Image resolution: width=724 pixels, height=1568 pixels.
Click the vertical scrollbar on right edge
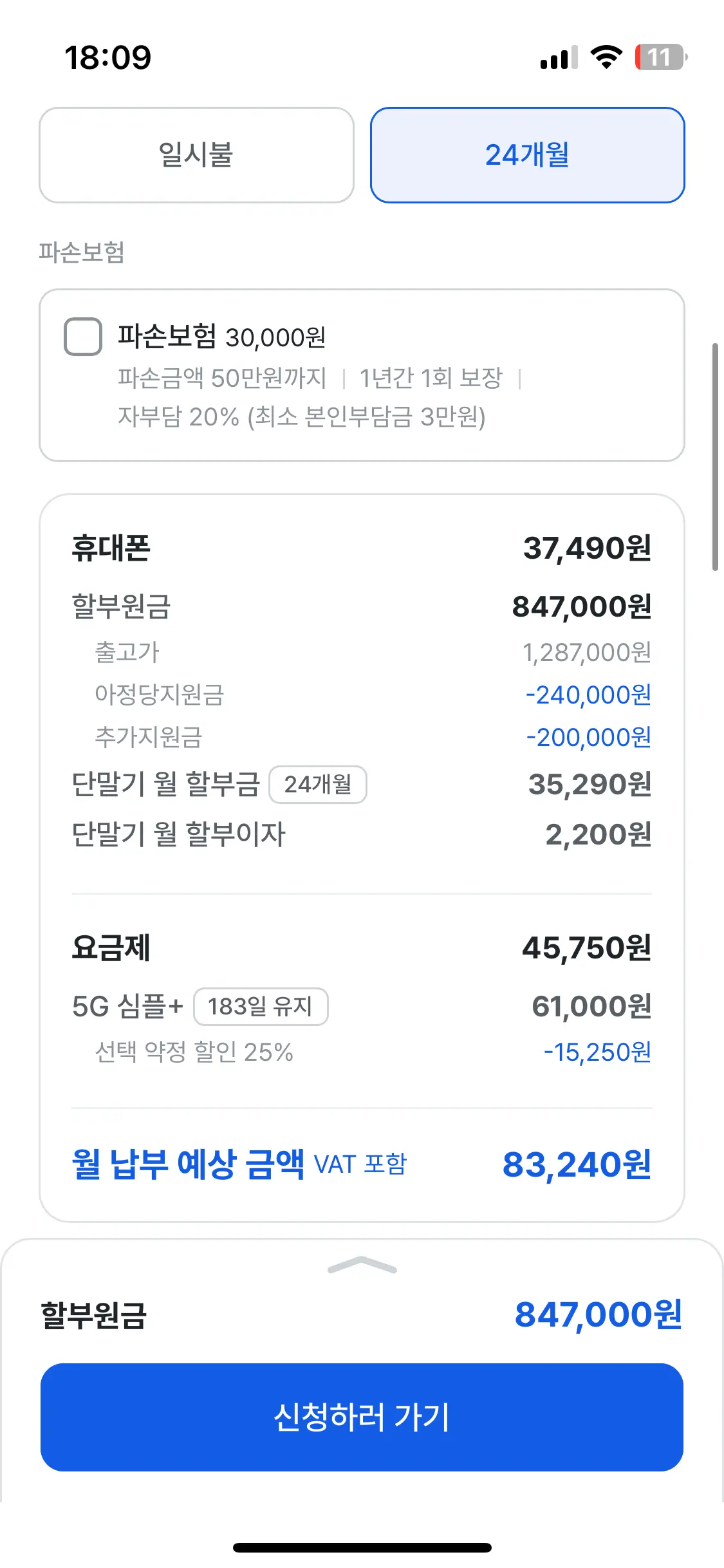715,457
